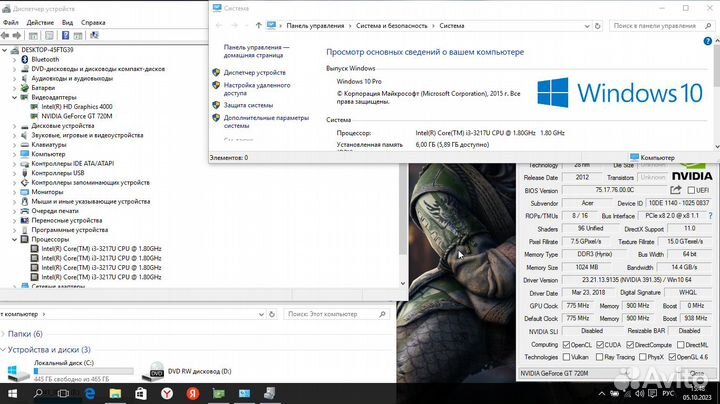This screenshot has height=404, width=720.
Task: Open Microsoft Store from taskbar
Action: click(141, 393)
